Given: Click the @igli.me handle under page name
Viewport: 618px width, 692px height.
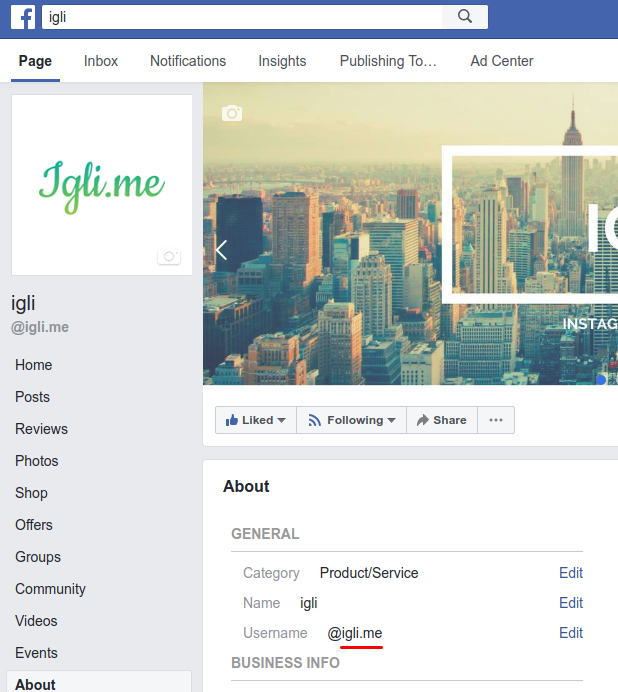Looking at the screenshot, I should pos(40,327).
